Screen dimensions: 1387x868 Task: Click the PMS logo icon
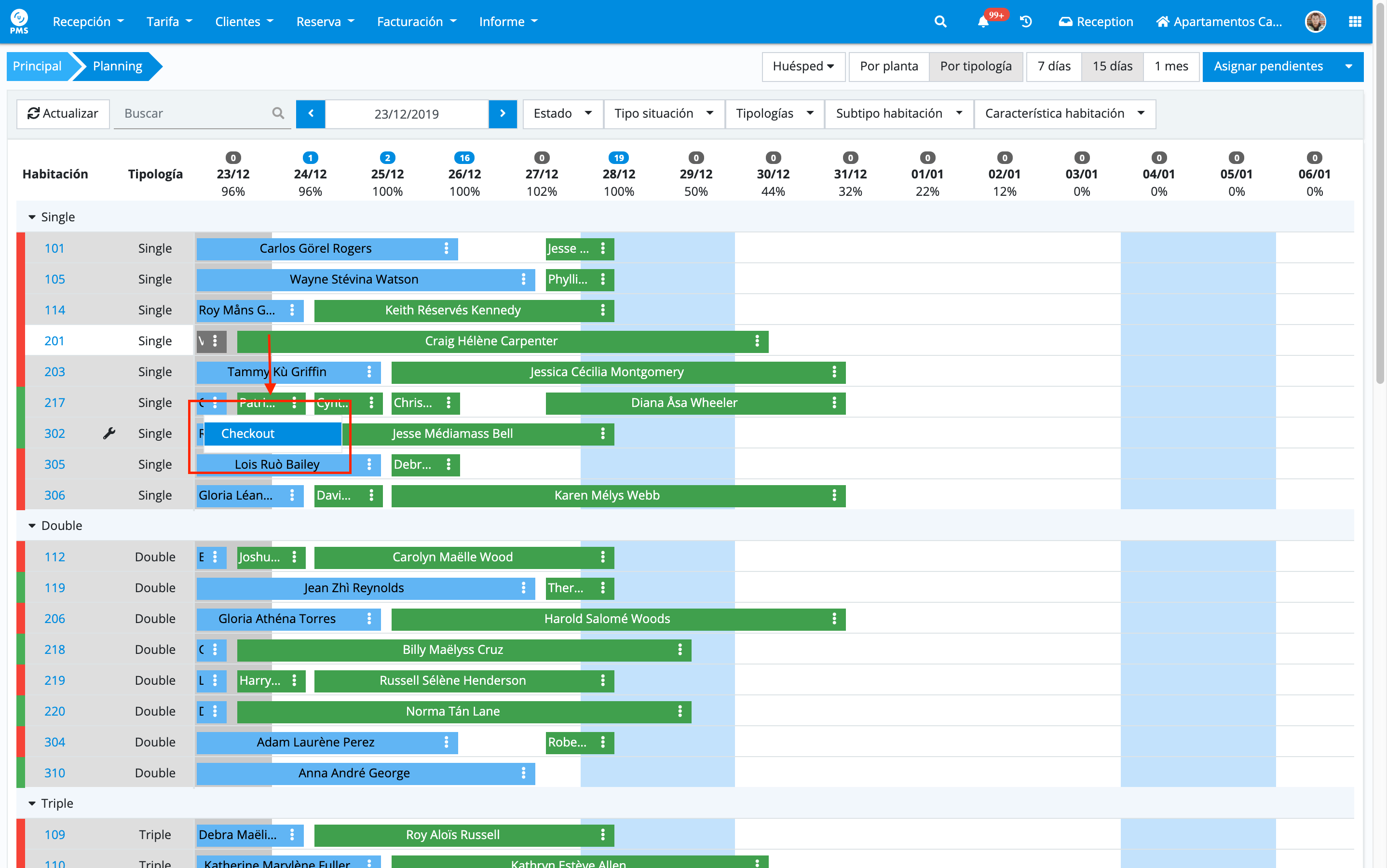[19, 22]
